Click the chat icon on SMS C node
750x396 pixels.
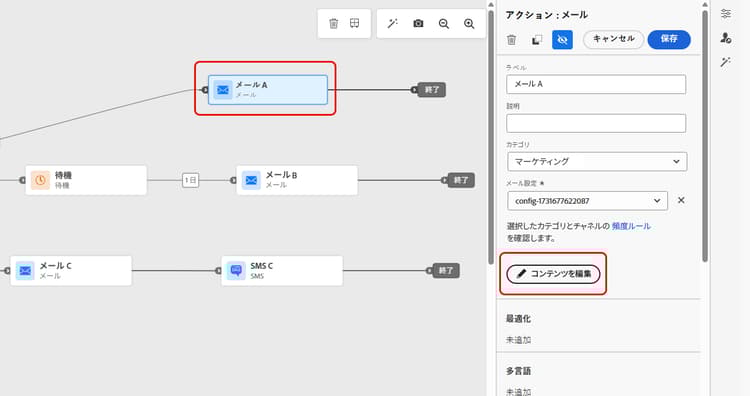coord(236,271)
